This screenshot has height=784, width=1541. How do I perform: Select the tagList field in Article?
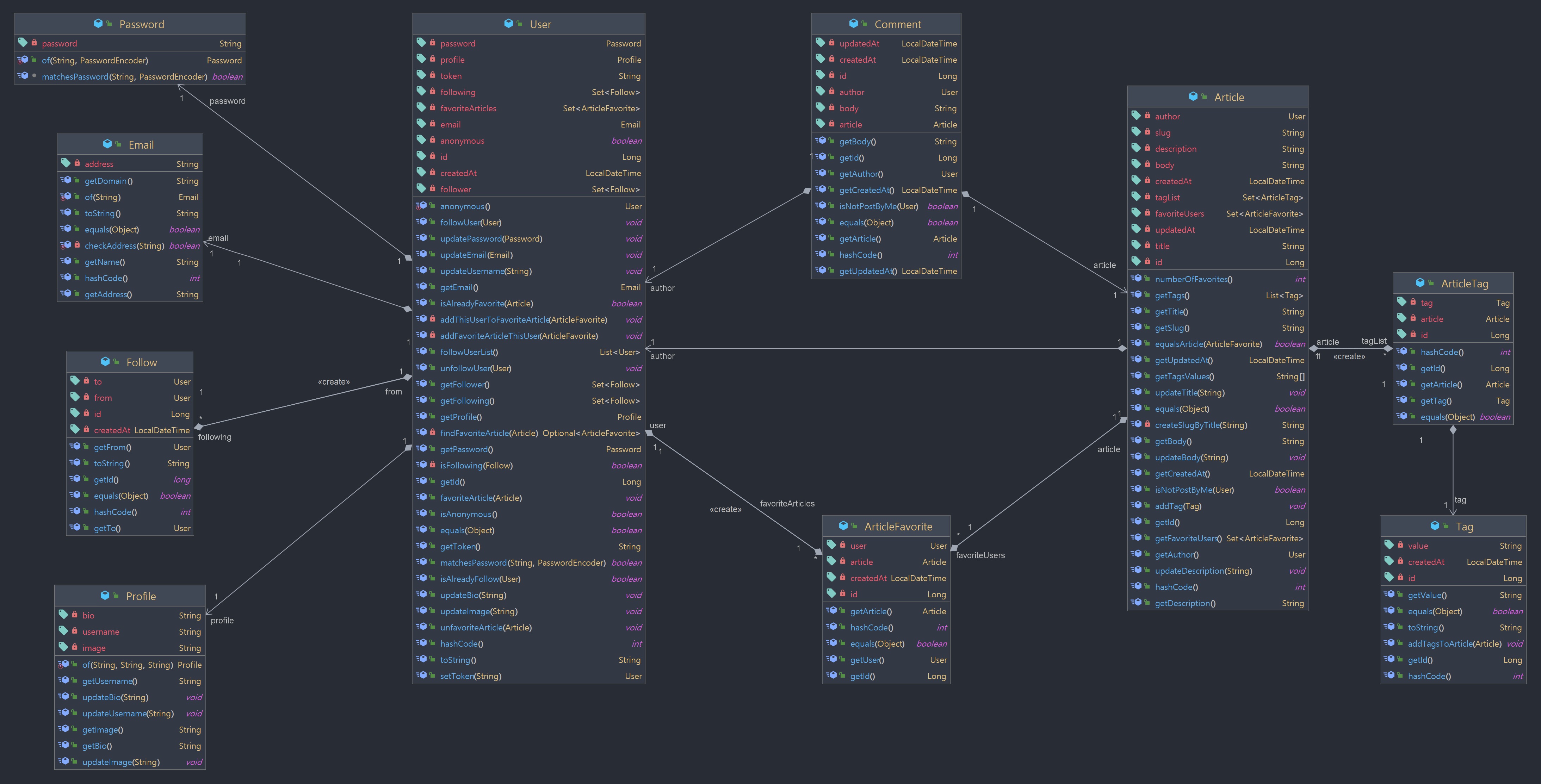pyautogui.click(x=1167, y=197)
